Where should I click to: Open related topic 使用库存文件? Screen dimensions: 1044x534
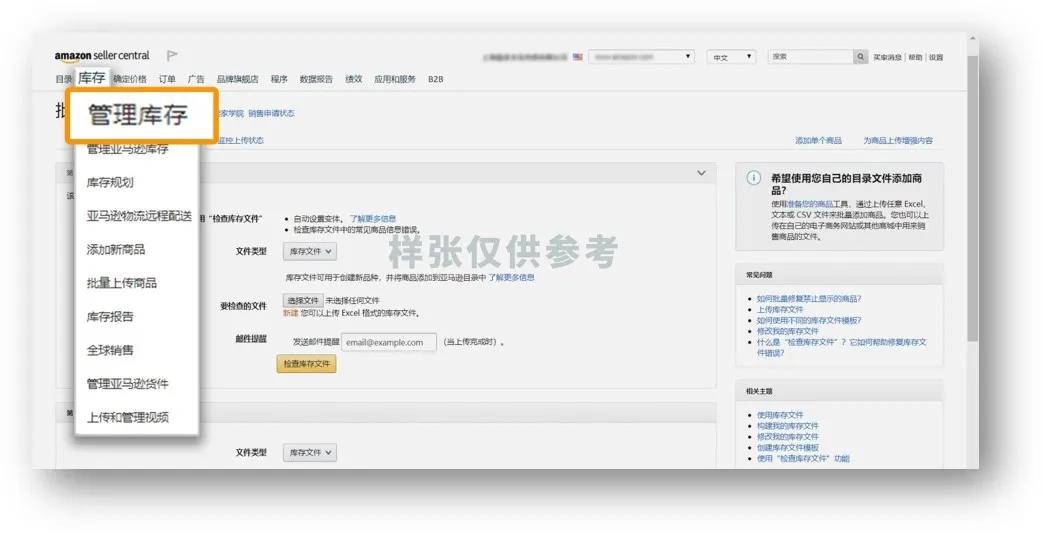click(x=780, y=415)
